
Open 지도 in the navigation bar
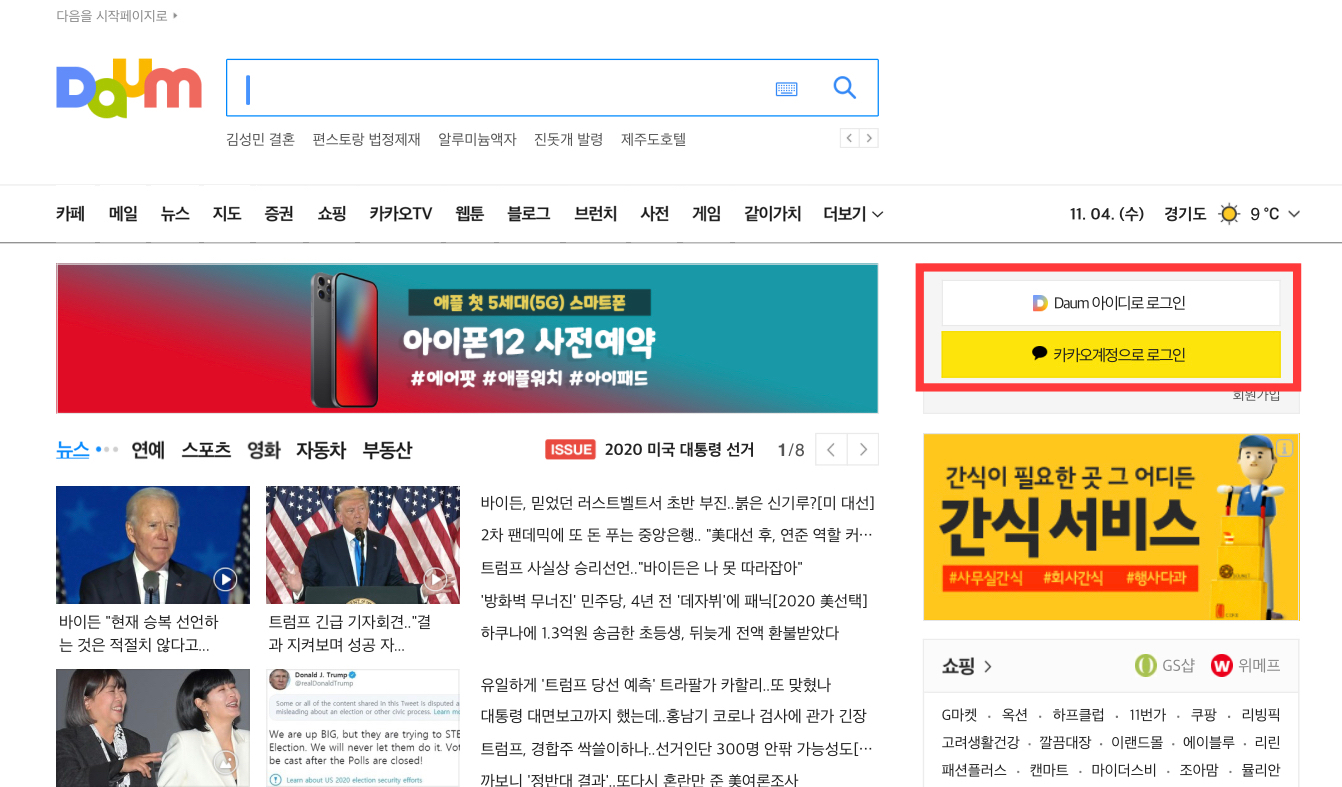227,214
